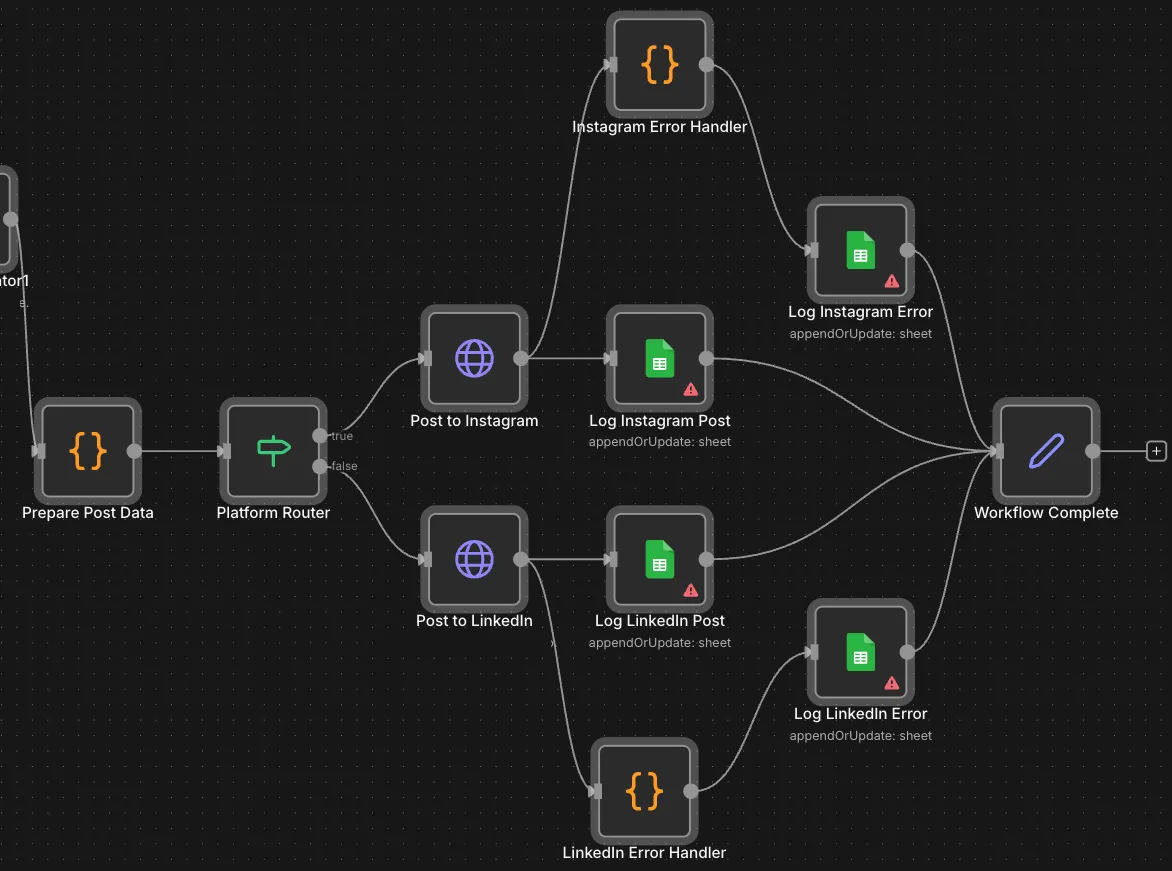Click output connector of Prepare Post Data

135,451
